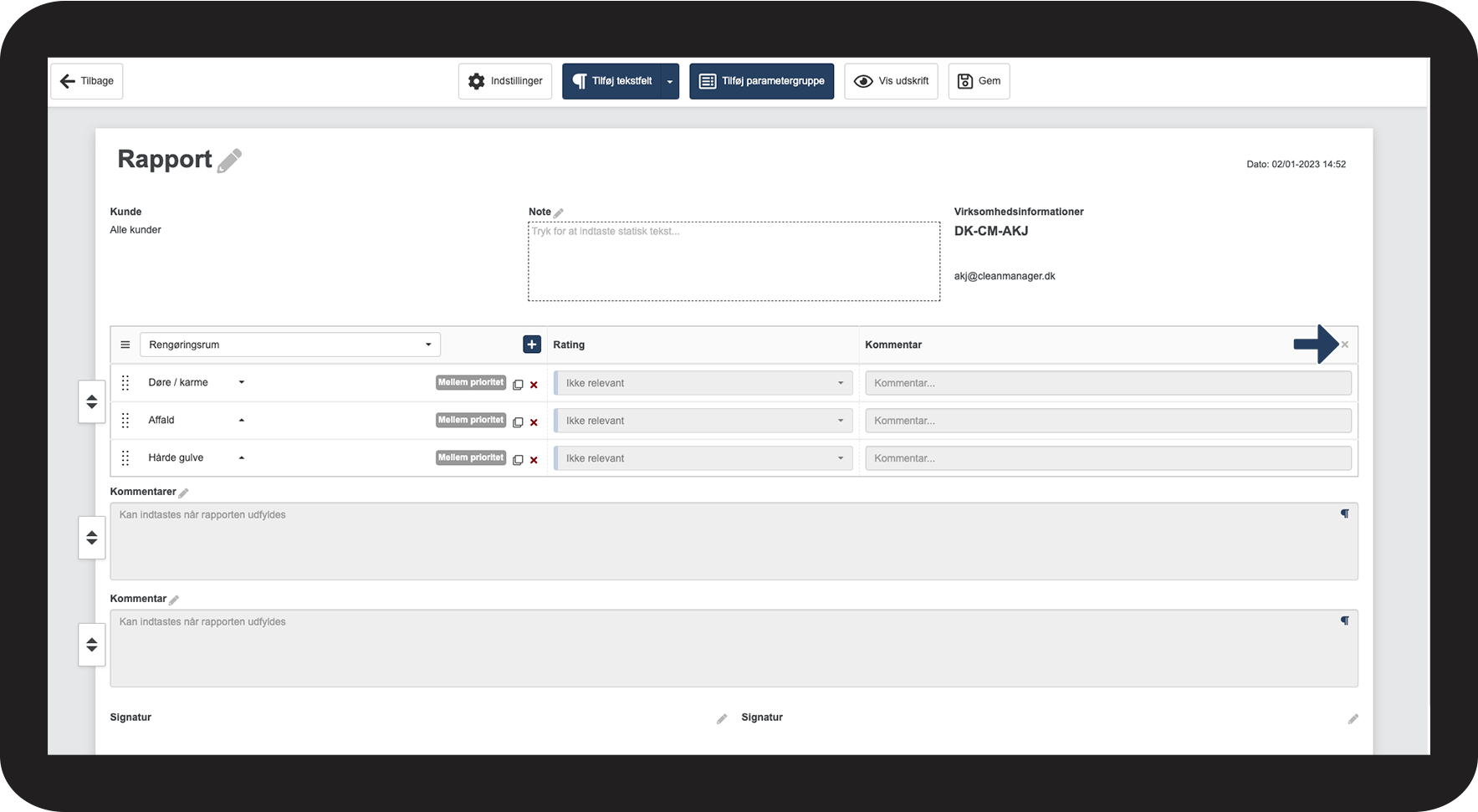1478x812 pixels.
Task: Click the Mellem prioritet badge for Affald
Action: pyautogui.click(x=470, y=420)
